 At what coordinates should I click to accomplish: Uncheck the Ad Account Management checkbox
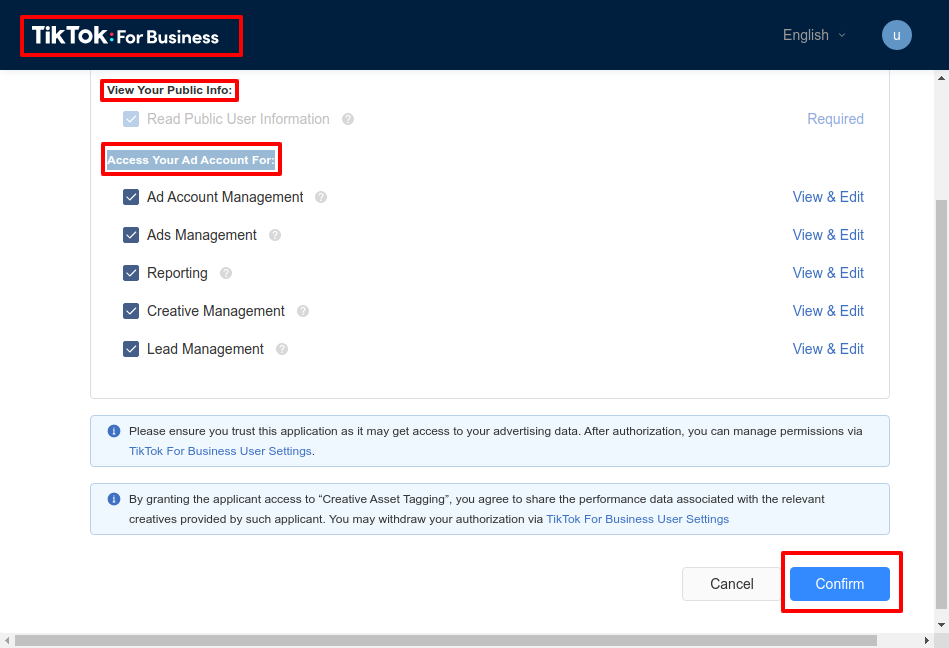pyautogui.click(x=131, y=197)
